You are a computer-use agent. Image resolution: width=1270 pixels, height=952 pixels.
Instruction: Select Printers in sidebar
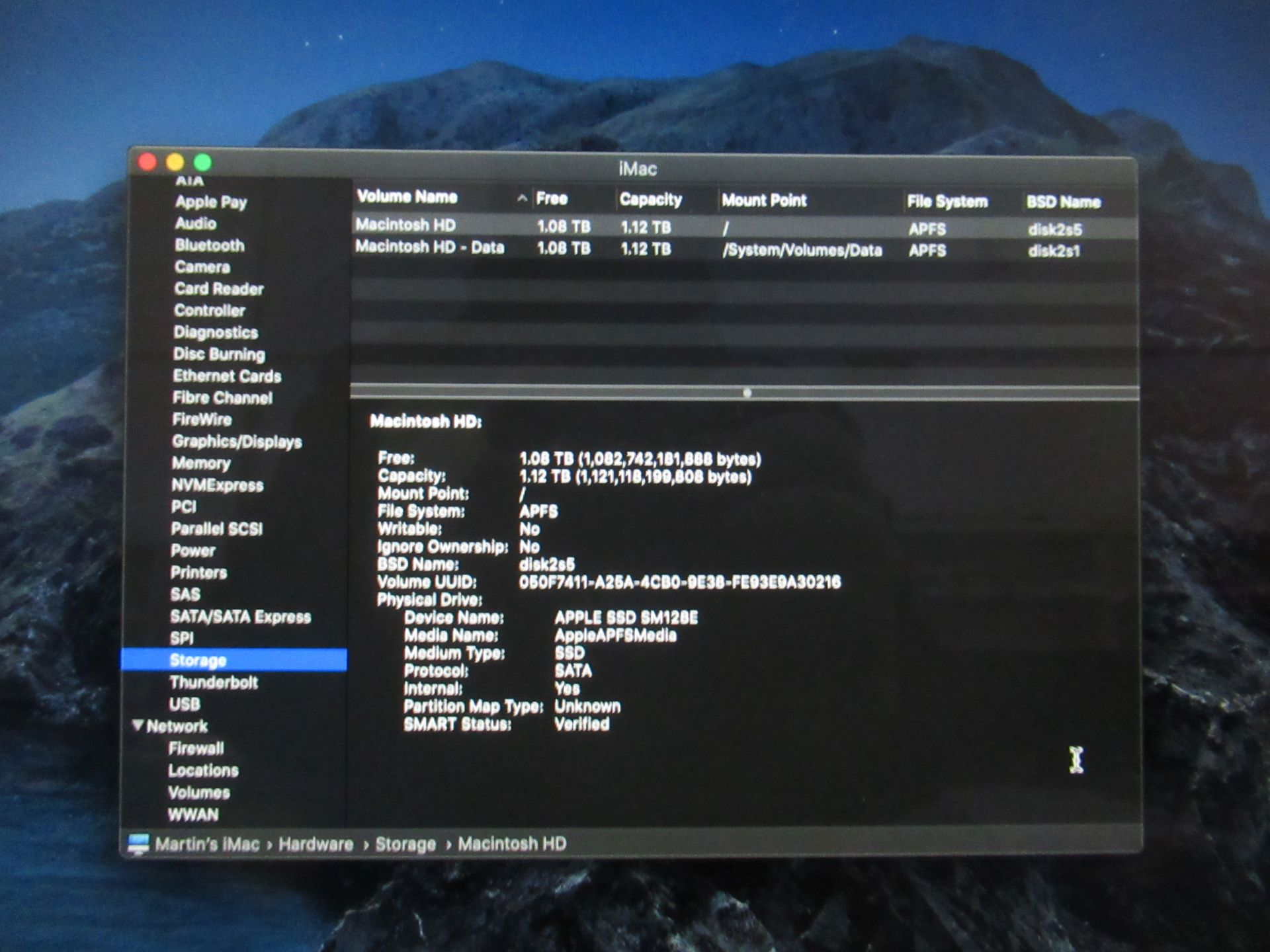tap(198, 573)
